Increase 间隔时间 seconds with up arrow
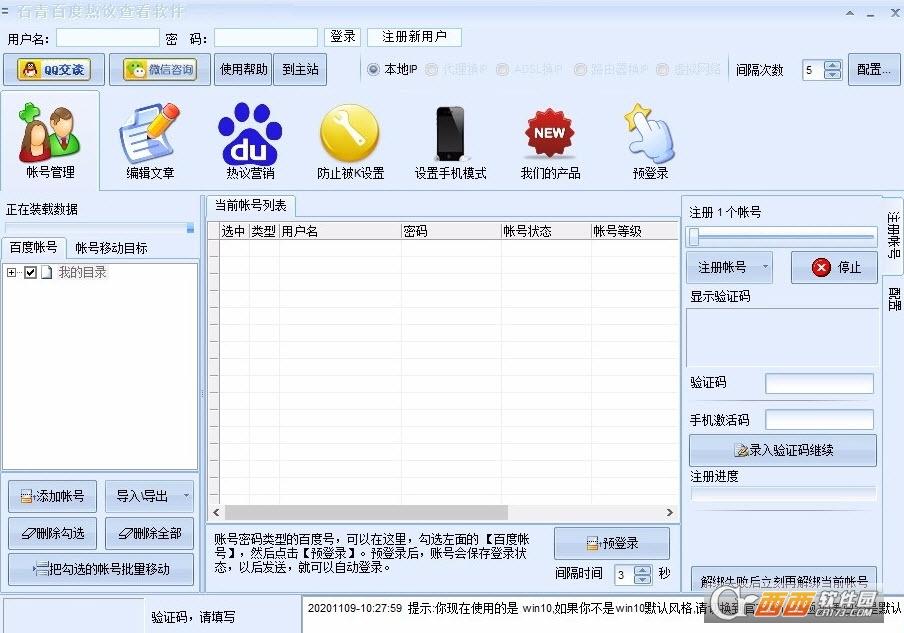Image resolution: width=904 pixels, height=633 pixels. pyautogui.click(x=642, y=570)
